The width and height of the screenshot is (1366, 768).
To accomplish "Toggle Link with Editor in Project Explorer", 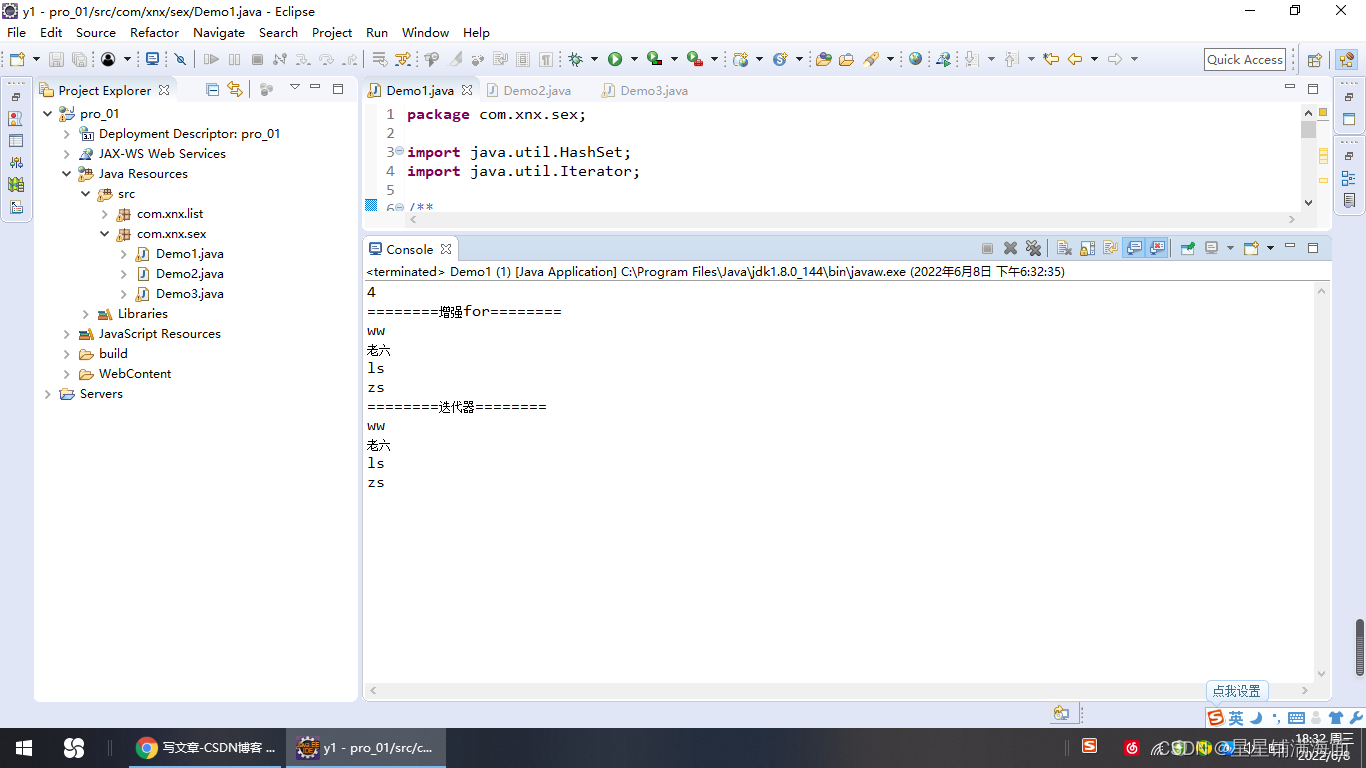I will pos(234,89).
